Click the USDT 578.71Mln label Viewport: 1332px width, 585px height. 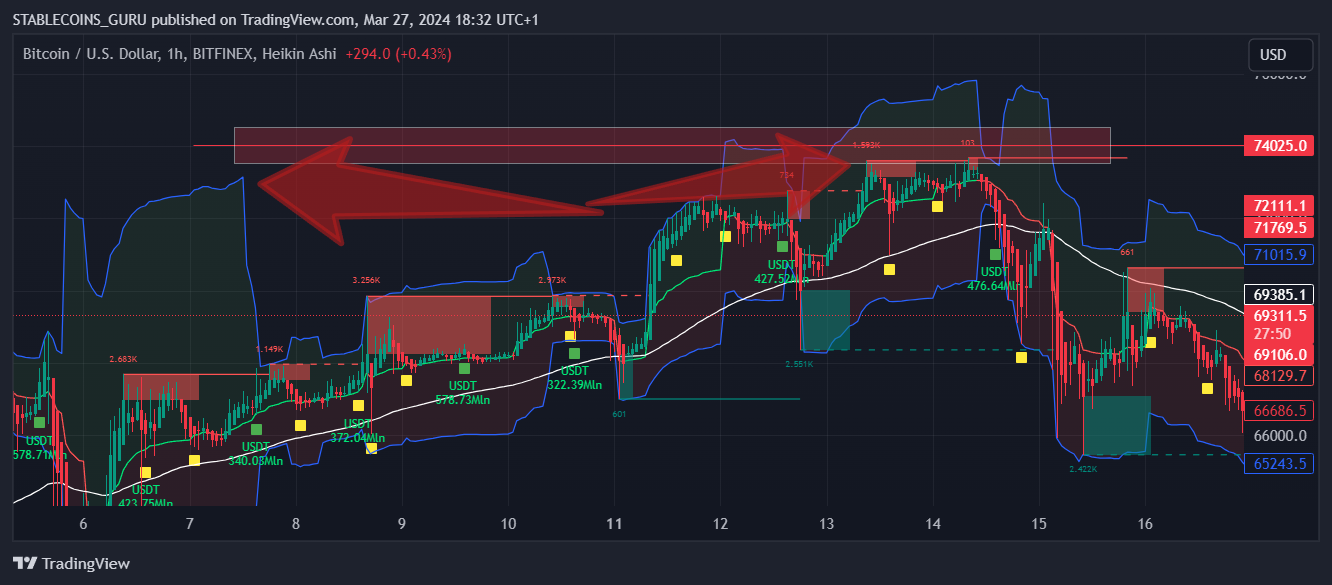tap(39, 447)
